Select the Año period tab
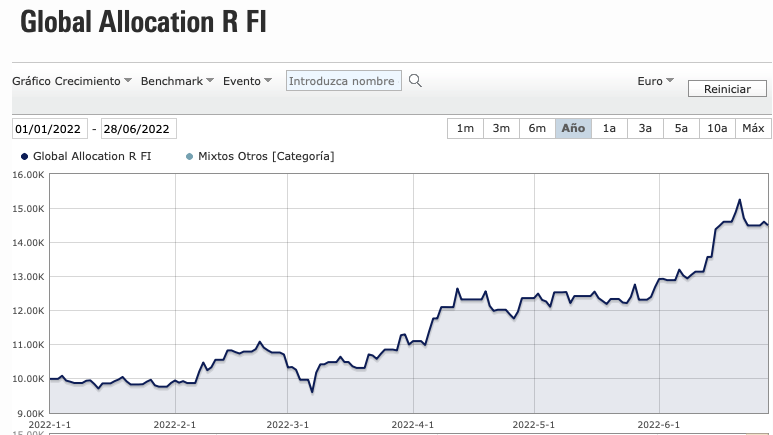773x435 pixels. [x=573, y=128]
